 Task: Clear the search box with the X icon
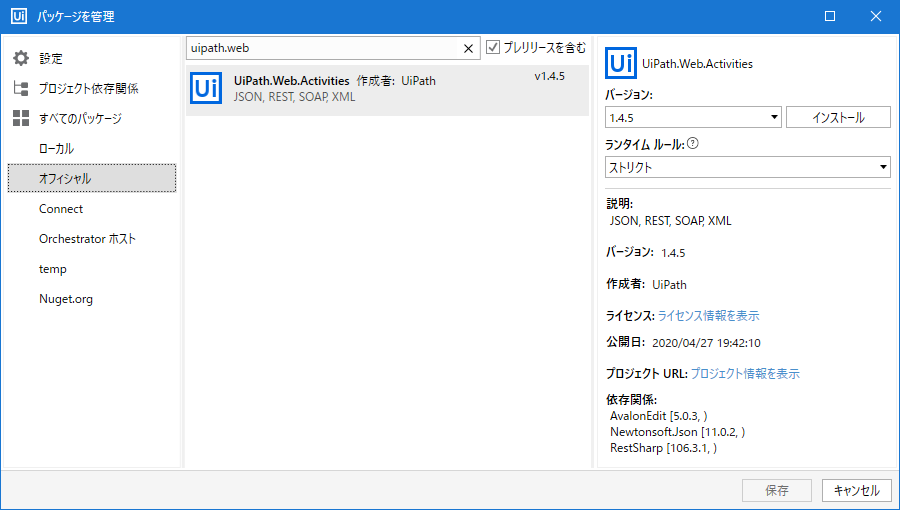point(468,49)
